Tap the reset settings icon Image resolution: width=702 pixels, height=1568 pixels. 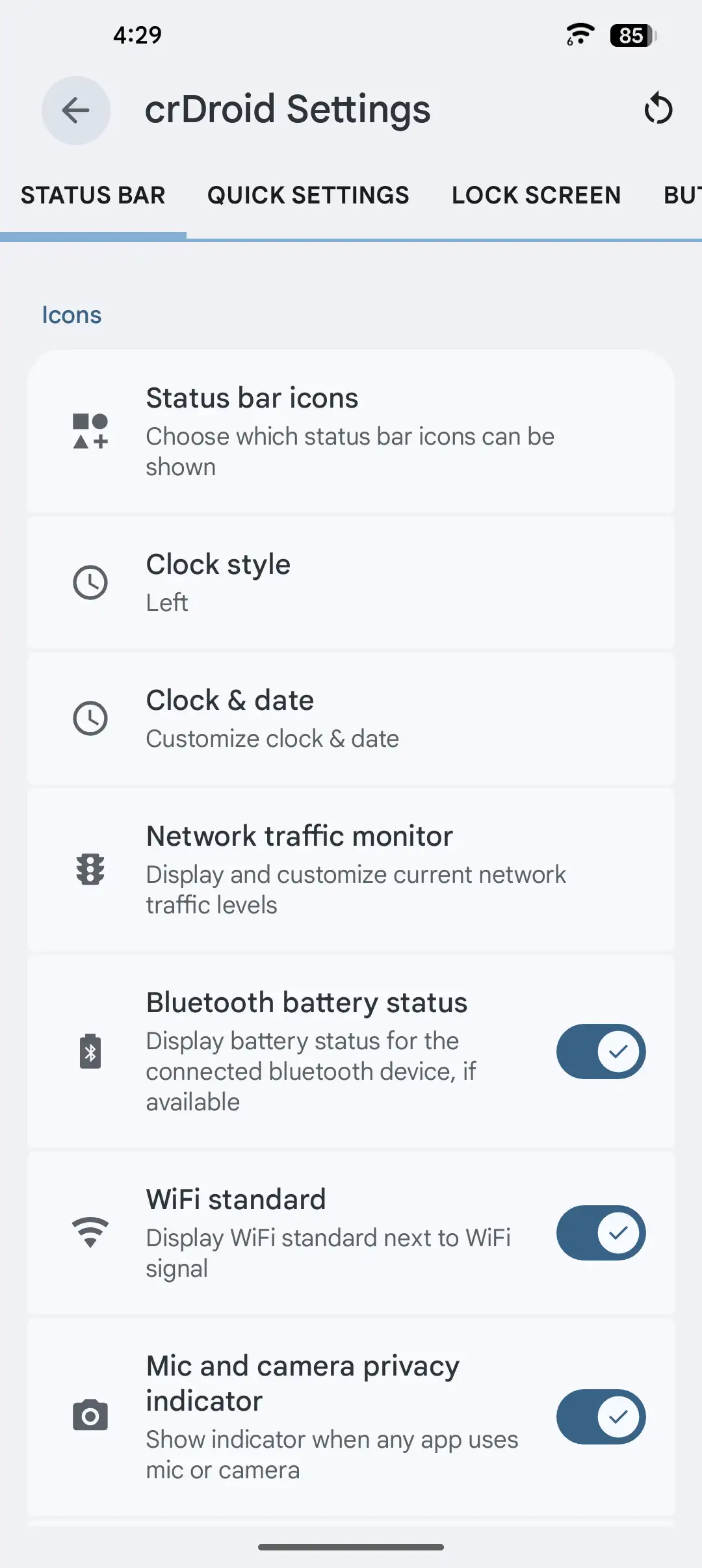[658, 109]
